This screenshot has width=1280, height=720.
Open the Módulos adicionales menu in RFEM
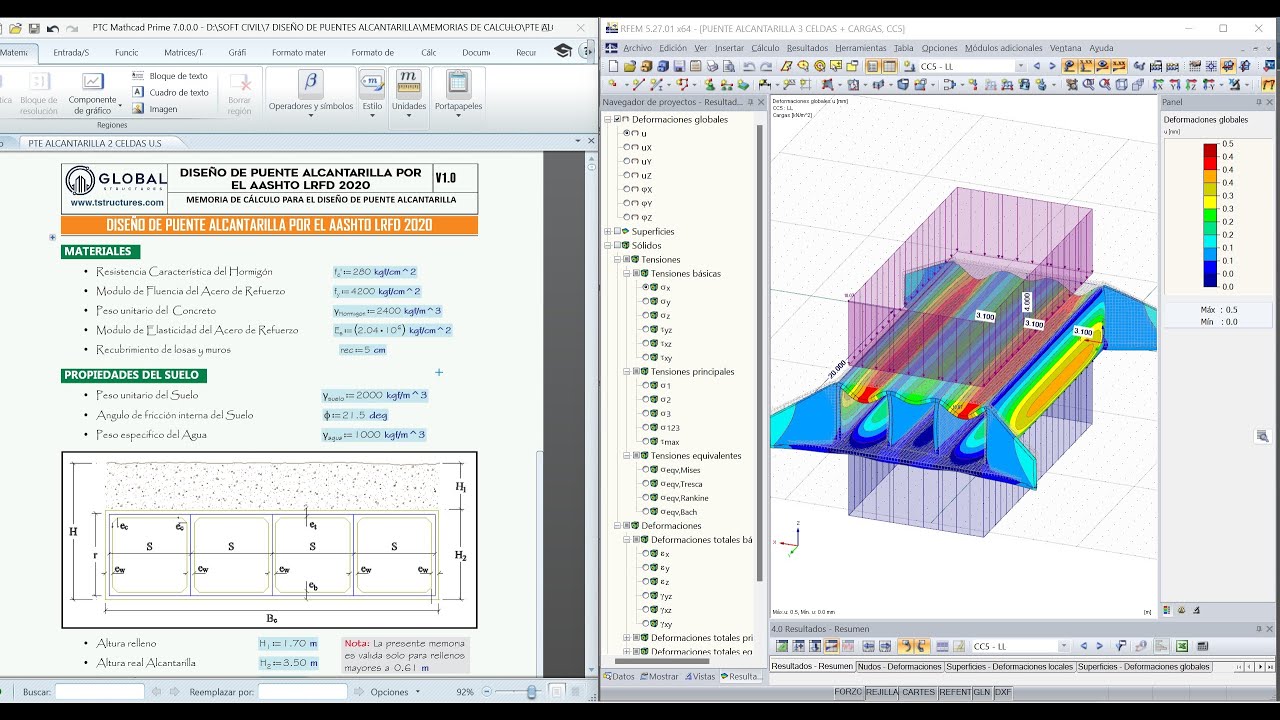tap(1003, 48)
